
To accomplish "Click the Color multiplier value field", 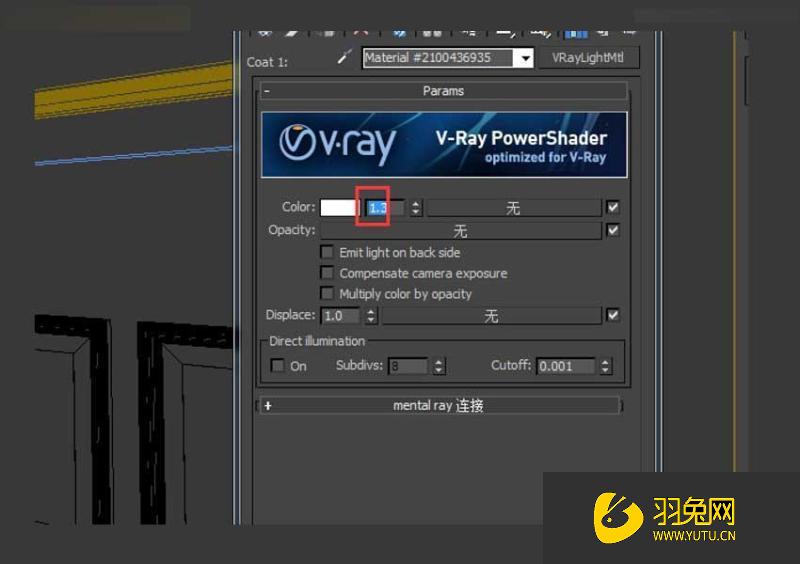I will 386,208.
